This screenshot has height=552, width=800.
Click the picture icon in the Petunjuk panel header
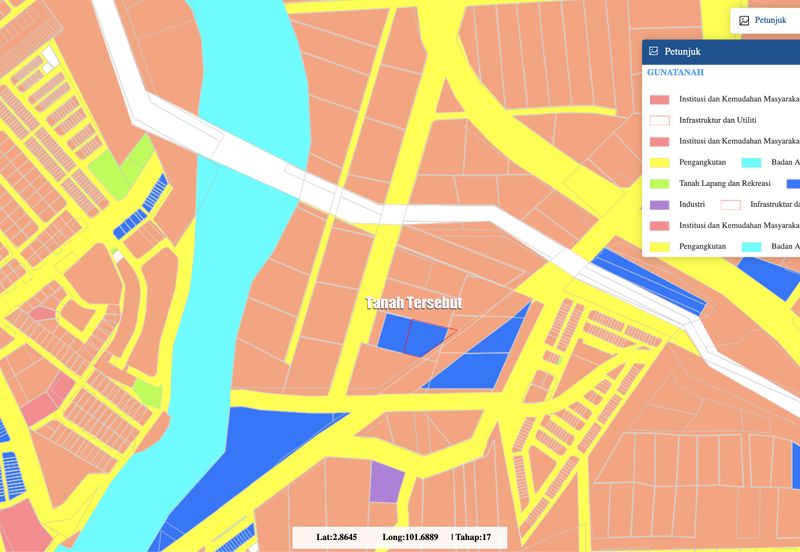point(654,51)
